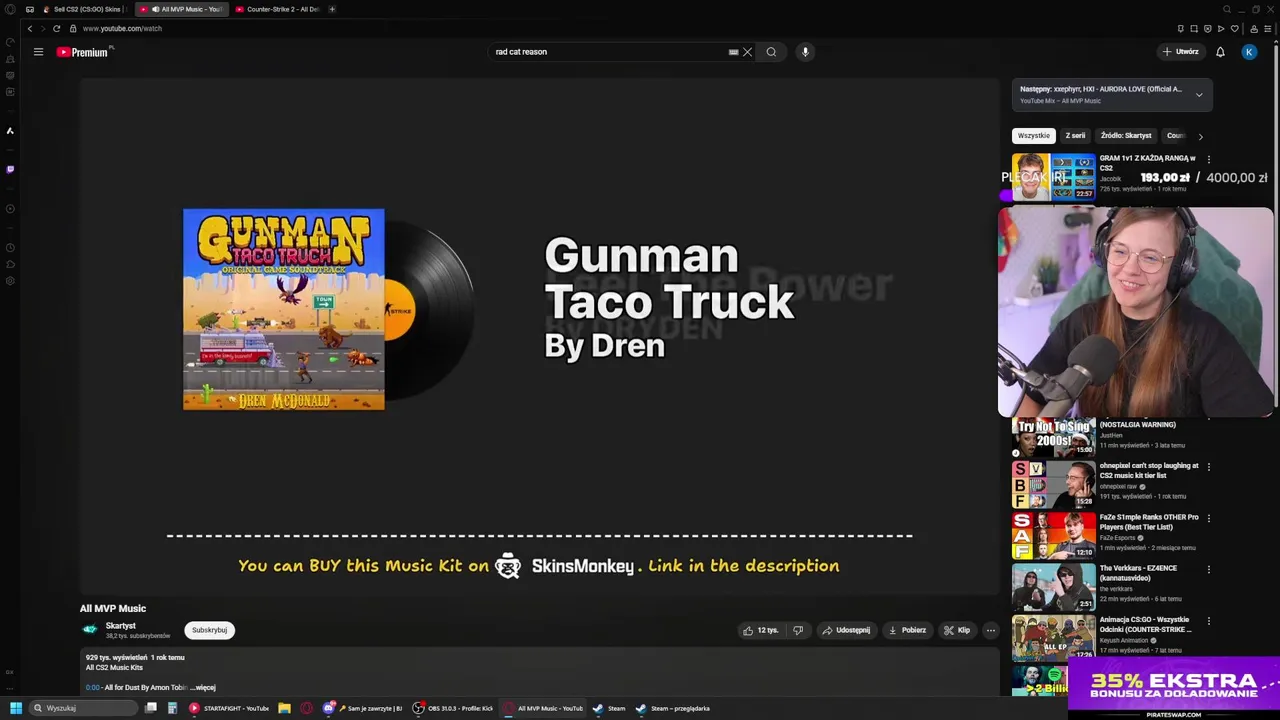Open options for ohnepixel can't stop laughing video
The height and width of the screenshot is (720, 1280).
pyautogui.click(x=1209, y=466)
